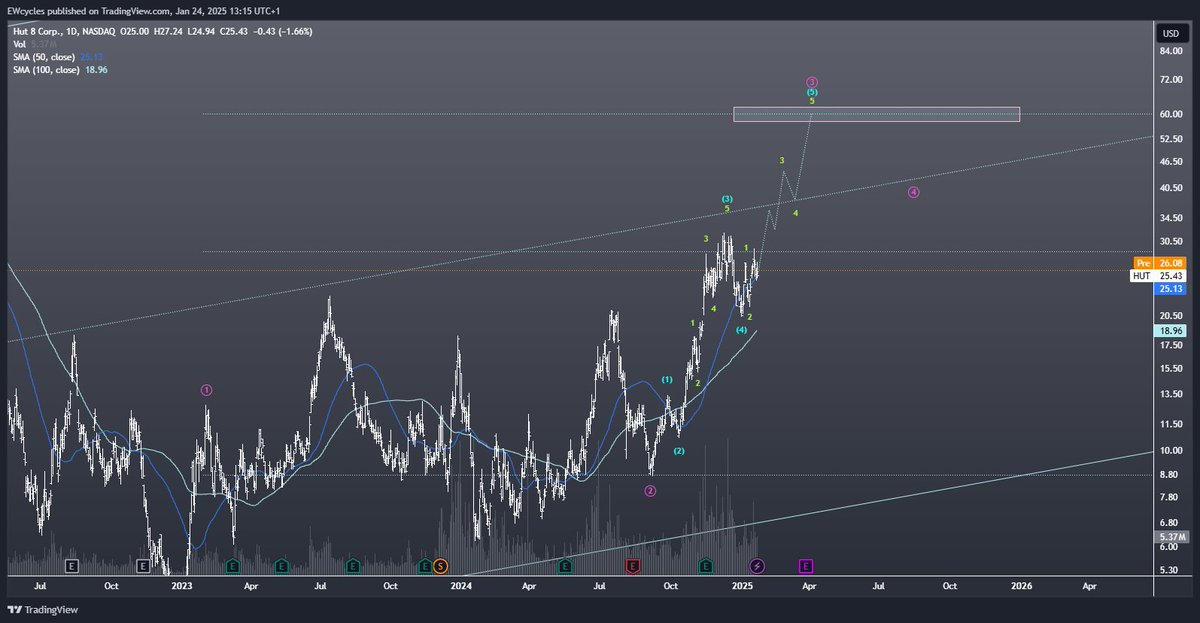The height and width of the screenshot is (623, 1200).
Task: Select the pink circled 4 wave label
Action: click(913, 192)
